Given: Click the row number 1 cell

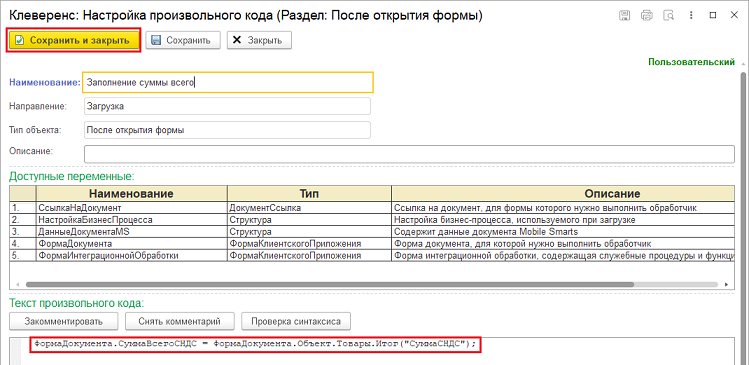Looking at the screenshot, I should point(22,208).
